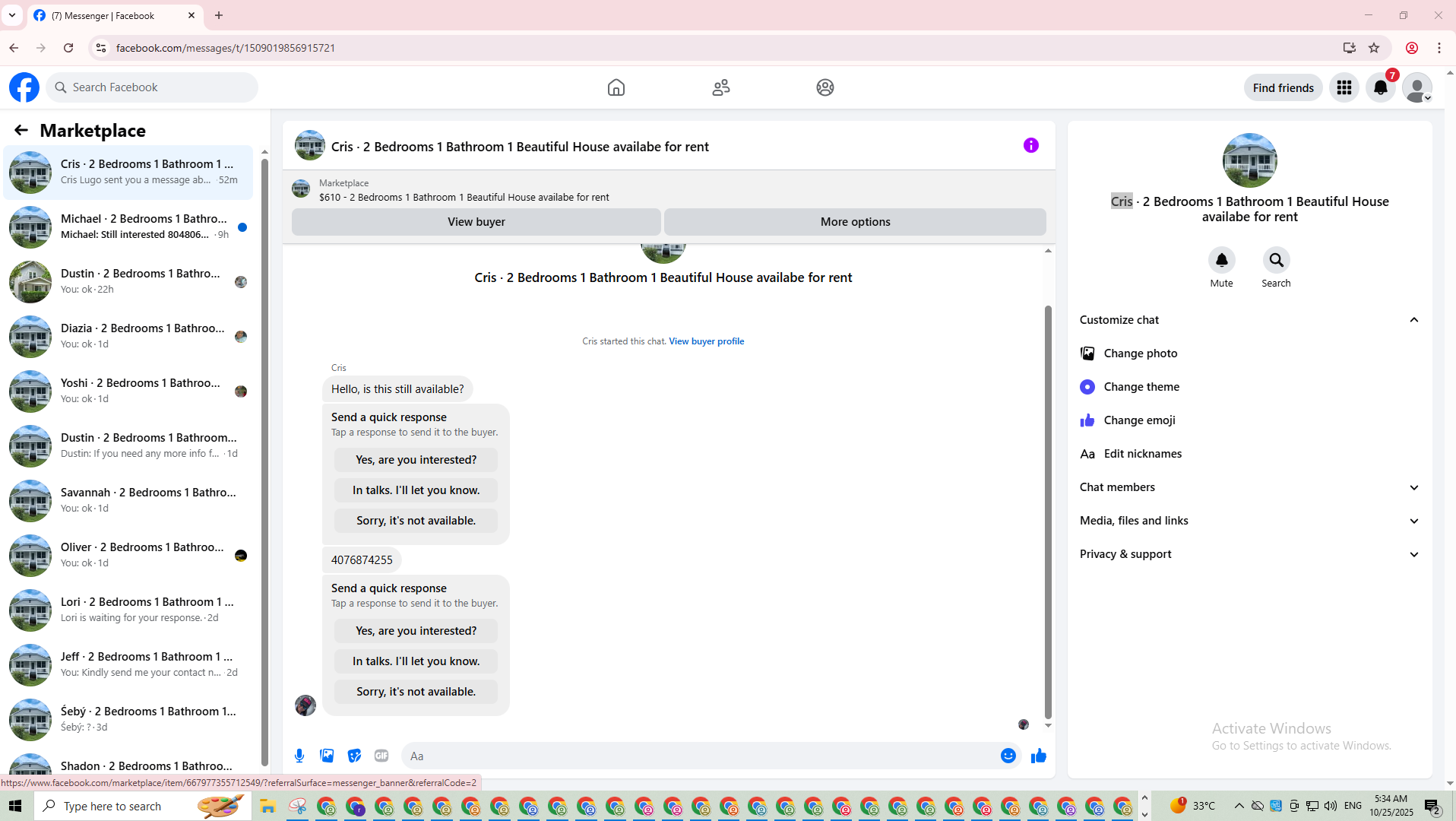
Task: Show hidden system tray icons
Action: pos(1239,806)
